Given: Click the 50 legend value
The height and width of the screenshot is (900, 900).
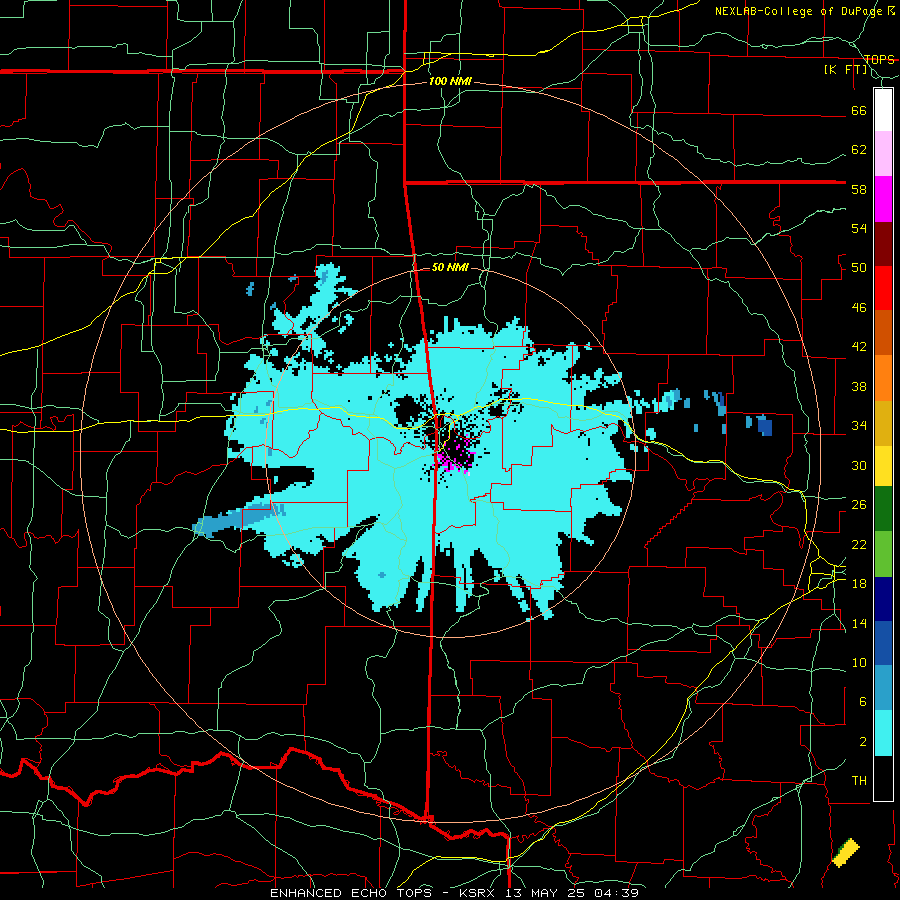Looking at the screenshot, I should (x=859, y=268).
